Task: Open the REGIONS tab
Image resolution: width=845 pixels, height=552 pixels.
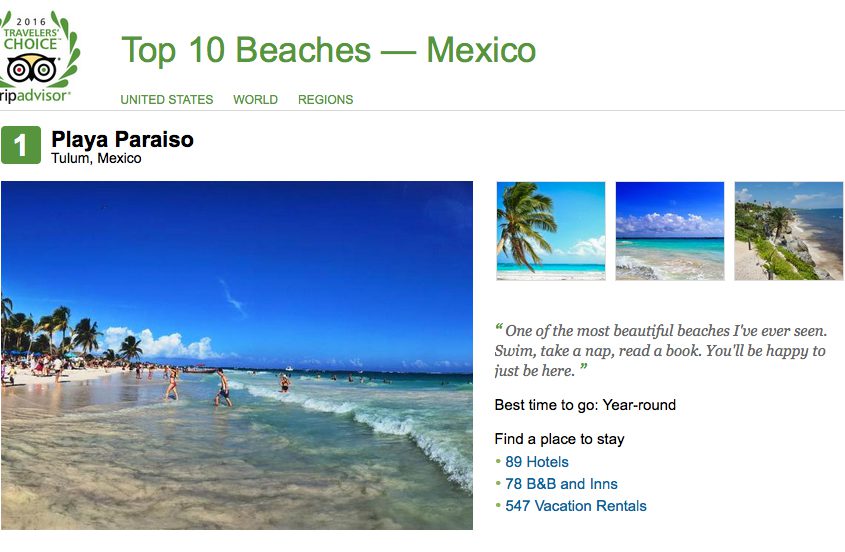Action: [x=325, y=100]
